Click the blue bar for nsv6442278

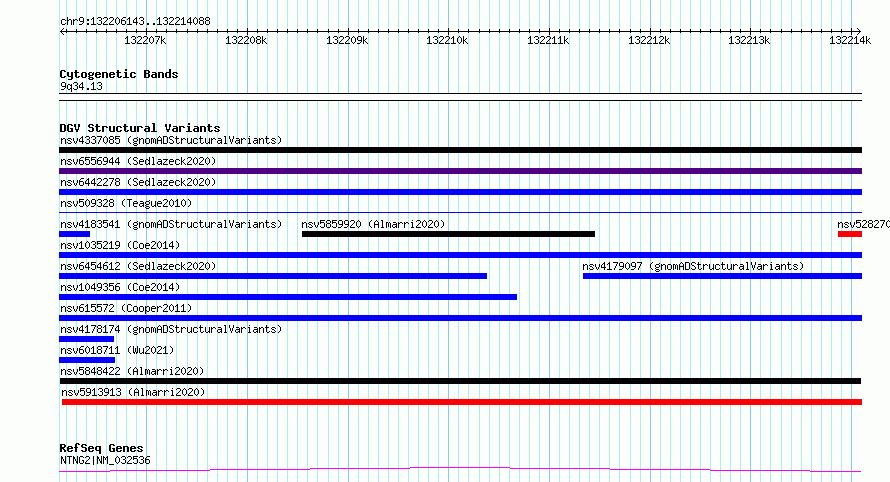tap(460, 192)
